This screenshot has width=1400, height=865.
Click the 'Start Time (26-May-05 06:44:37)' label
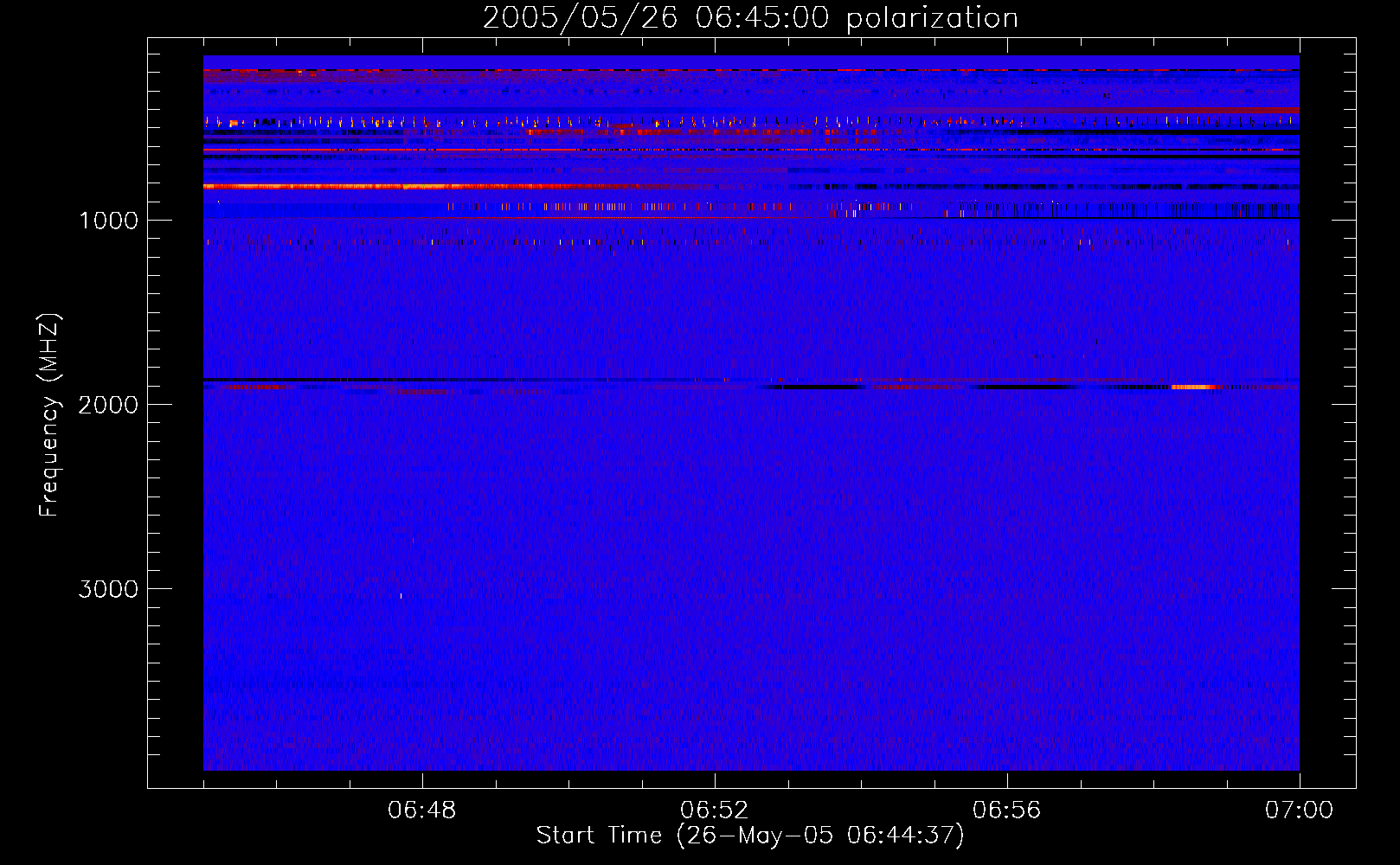click(750, 836)
